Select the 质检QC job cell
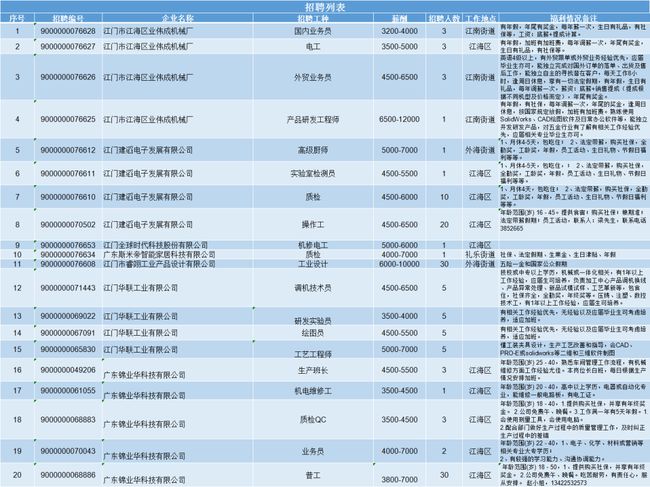650x487 pixels. [313, 419]
